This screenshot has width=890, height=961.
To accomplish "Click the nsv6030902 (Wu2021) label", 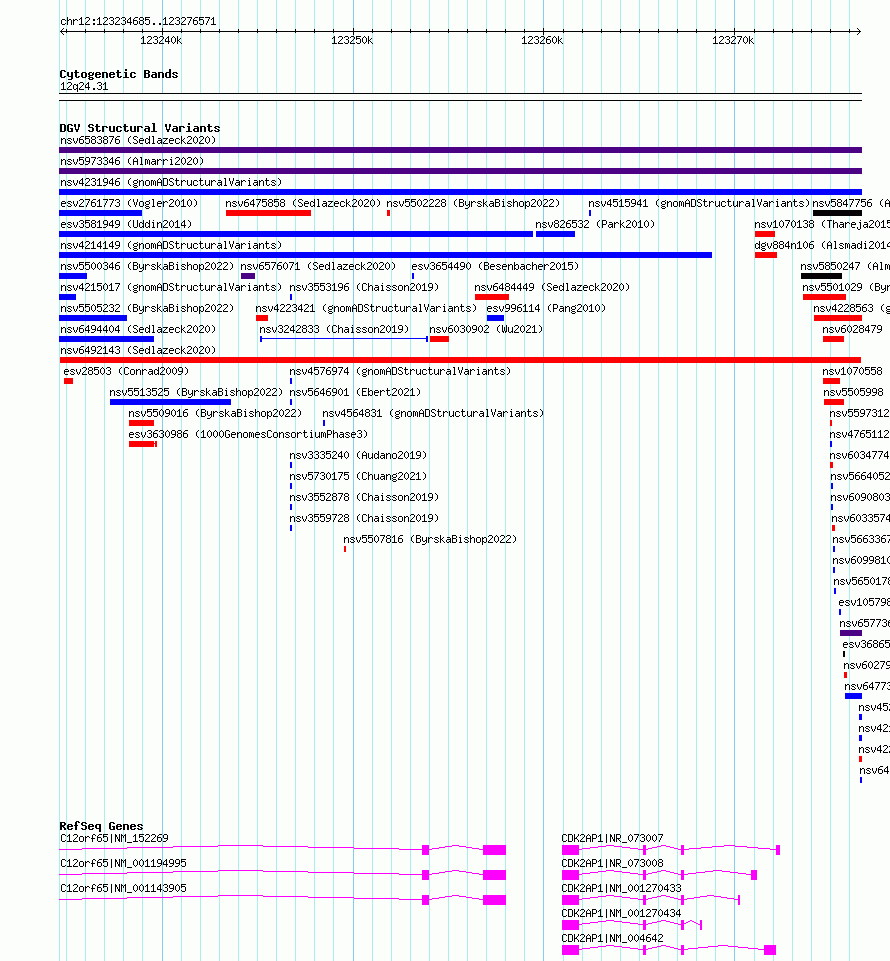I will click(486, 329).
